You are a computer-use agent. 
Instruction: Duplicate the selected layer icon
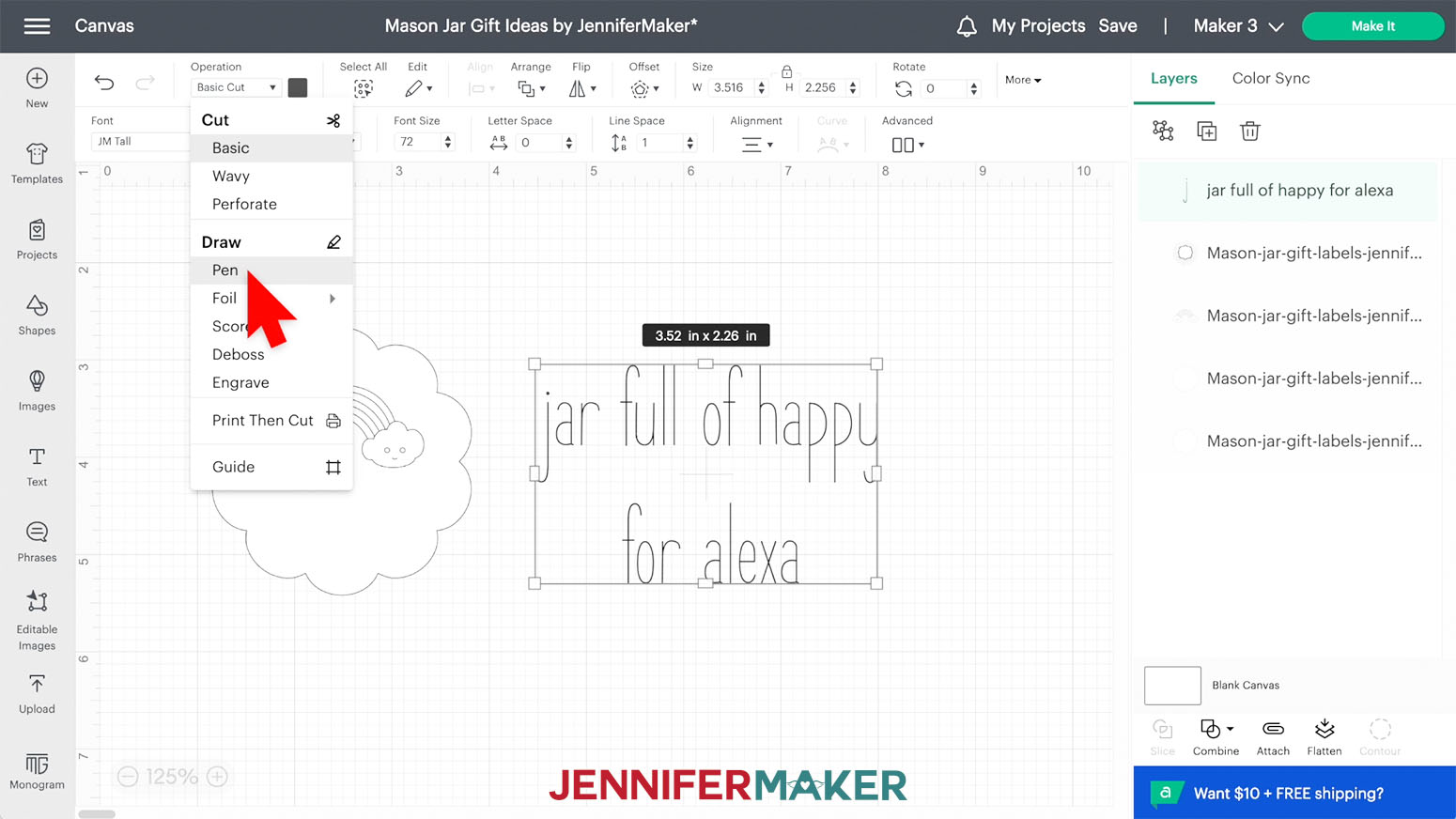(1207, 131)
